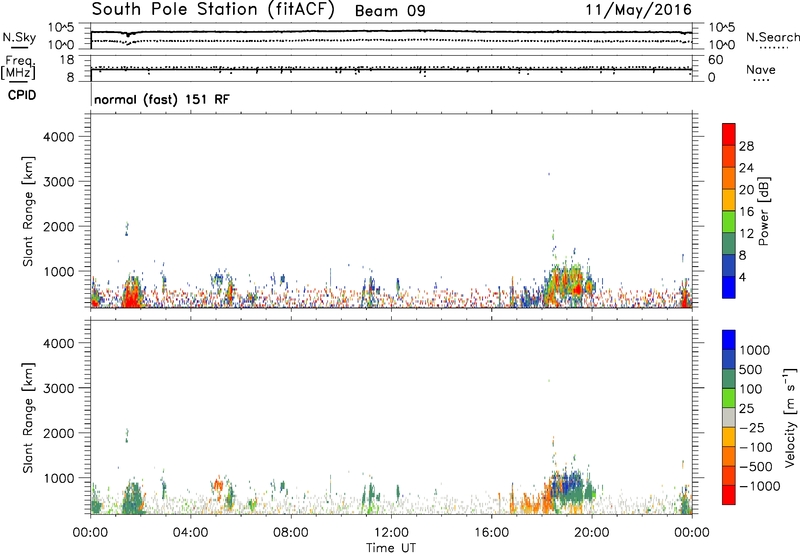Pick the red bottom segment of Velocity colorbar
Viewport: 800px width, 554px height.
(x=729, y=495)
